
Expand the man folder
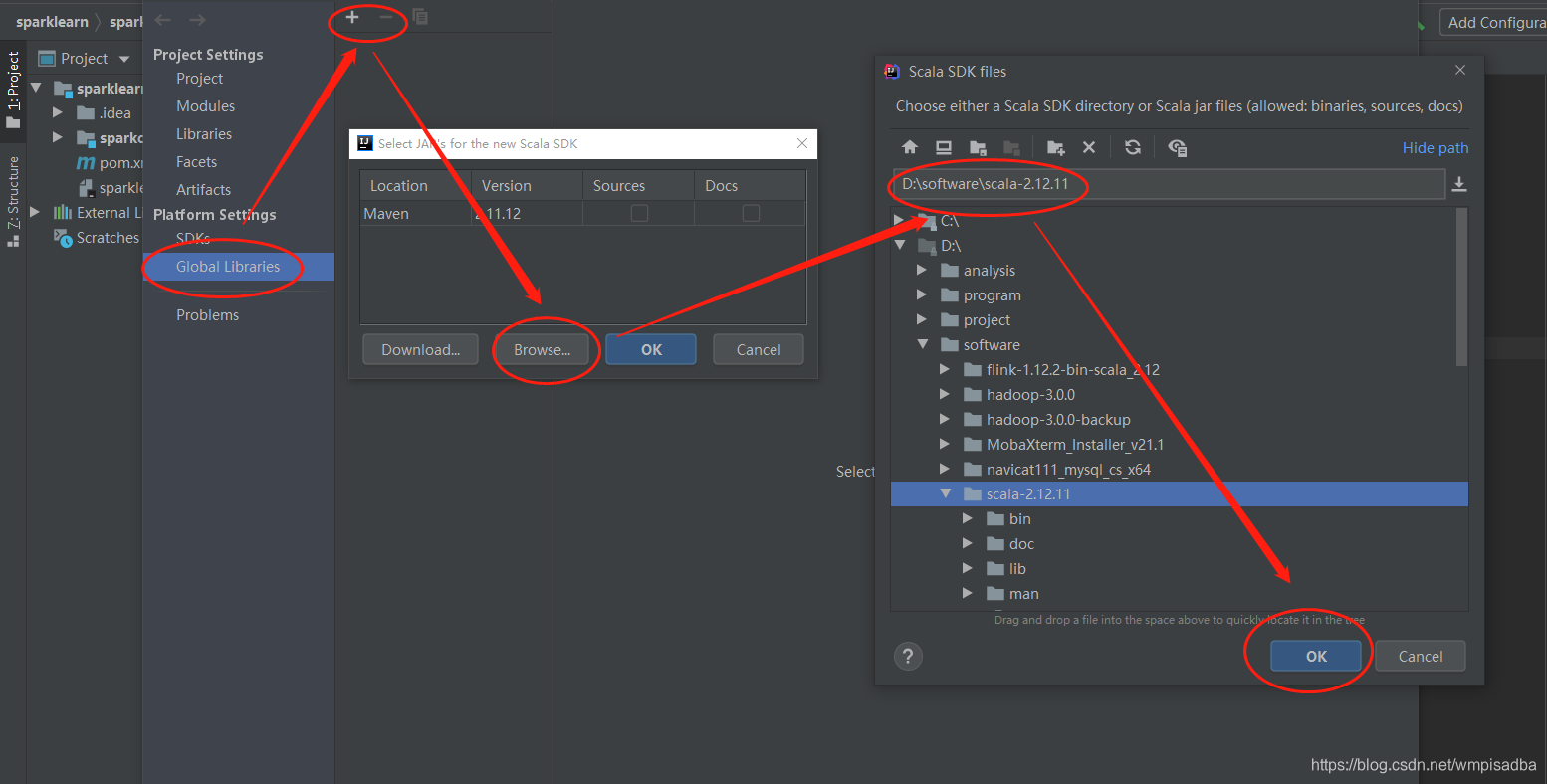968,593
